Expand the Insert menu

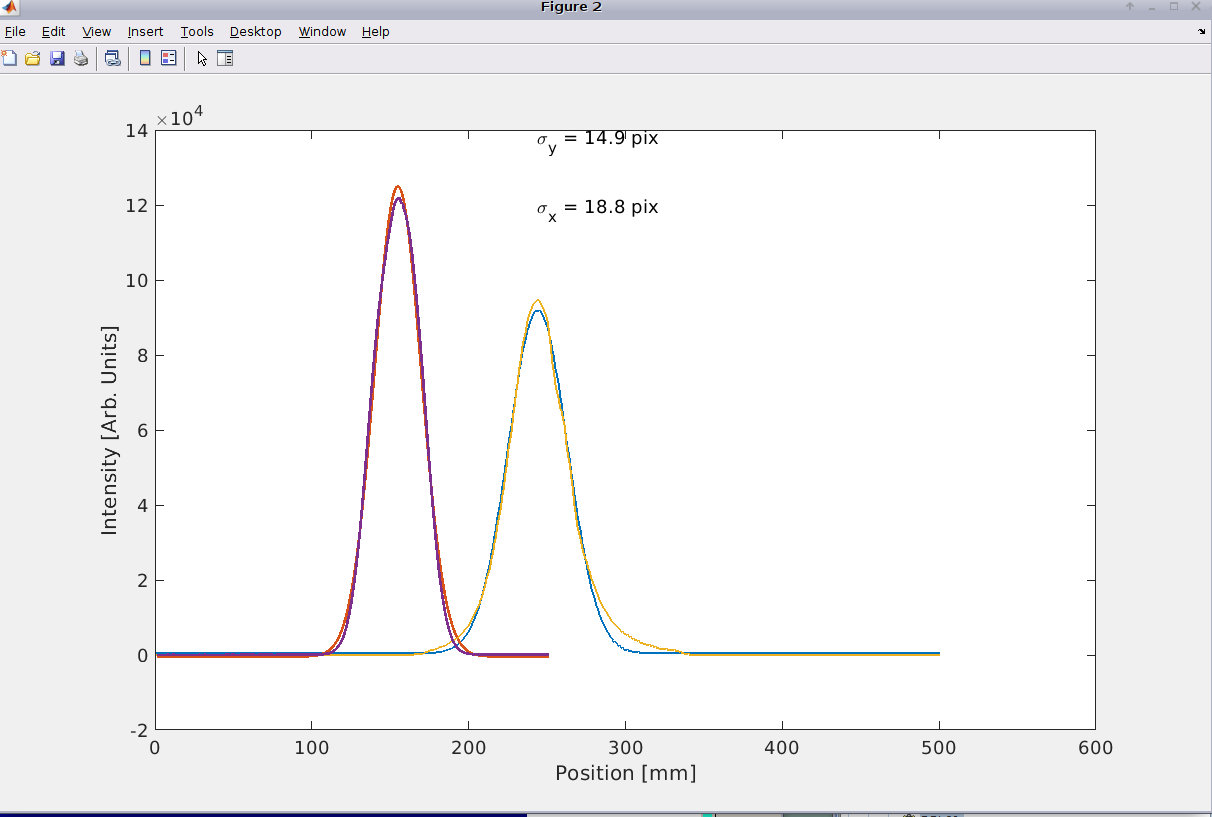[x=145, y=32]
